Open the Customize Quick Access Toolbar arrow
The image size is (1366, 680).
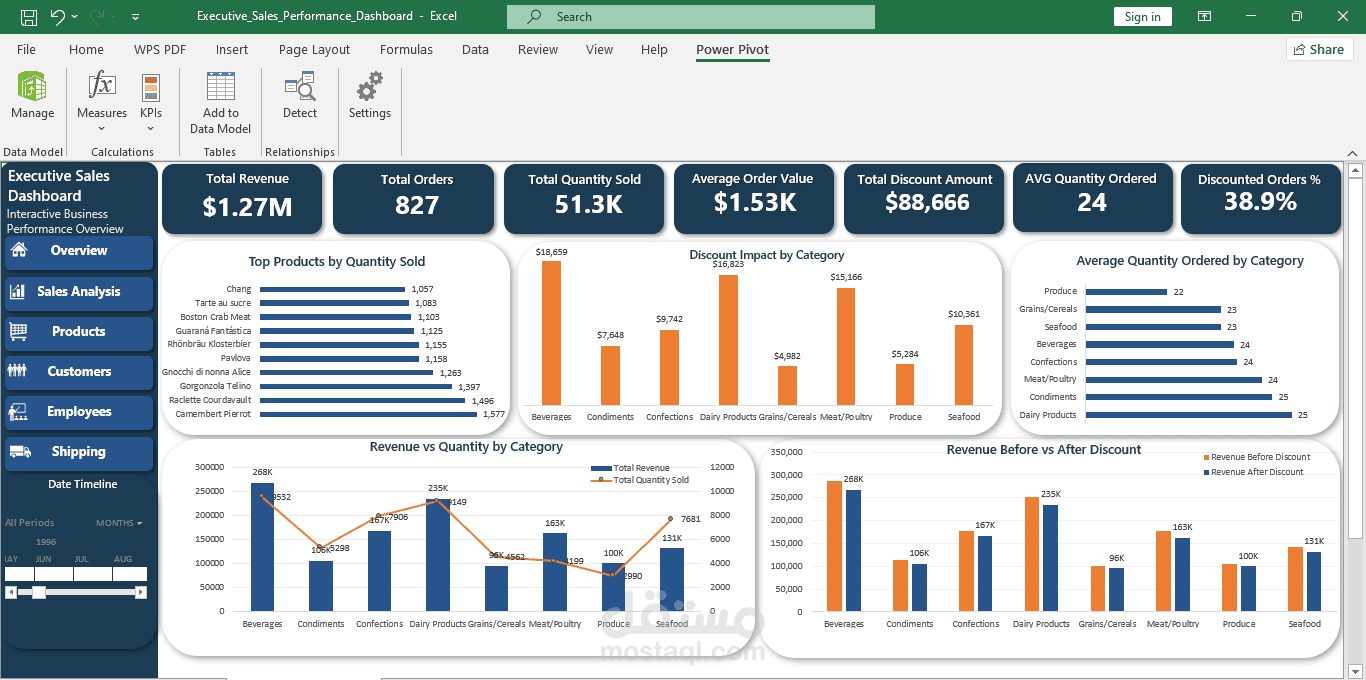135,17
